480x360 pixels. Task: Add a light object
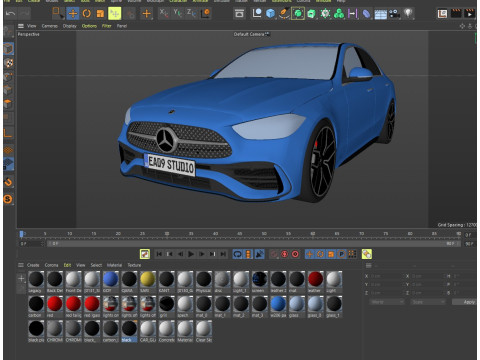pyautogui.click(x=408, y=13)
